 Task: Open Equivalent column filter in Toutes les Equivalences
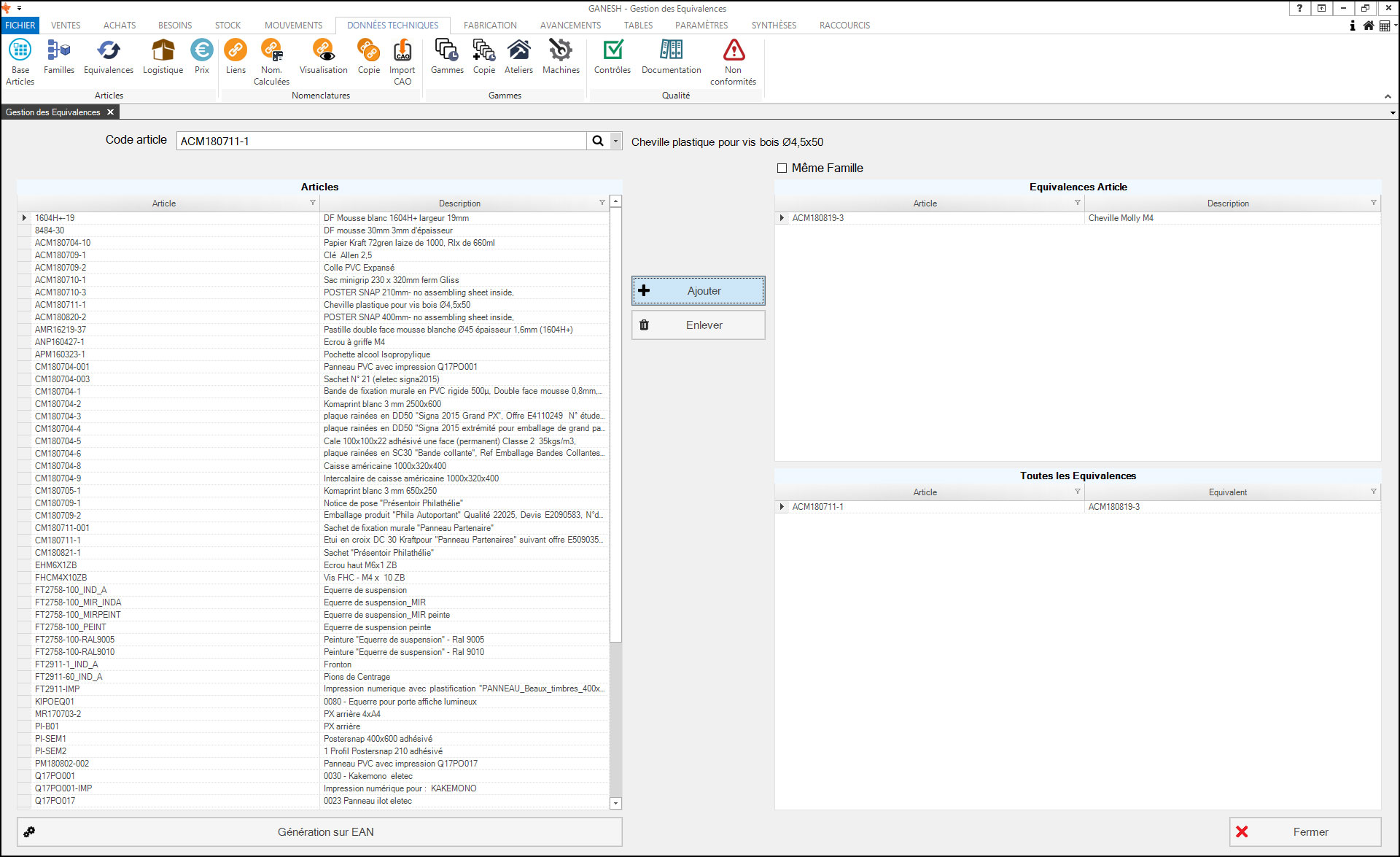pos(1373,492)
